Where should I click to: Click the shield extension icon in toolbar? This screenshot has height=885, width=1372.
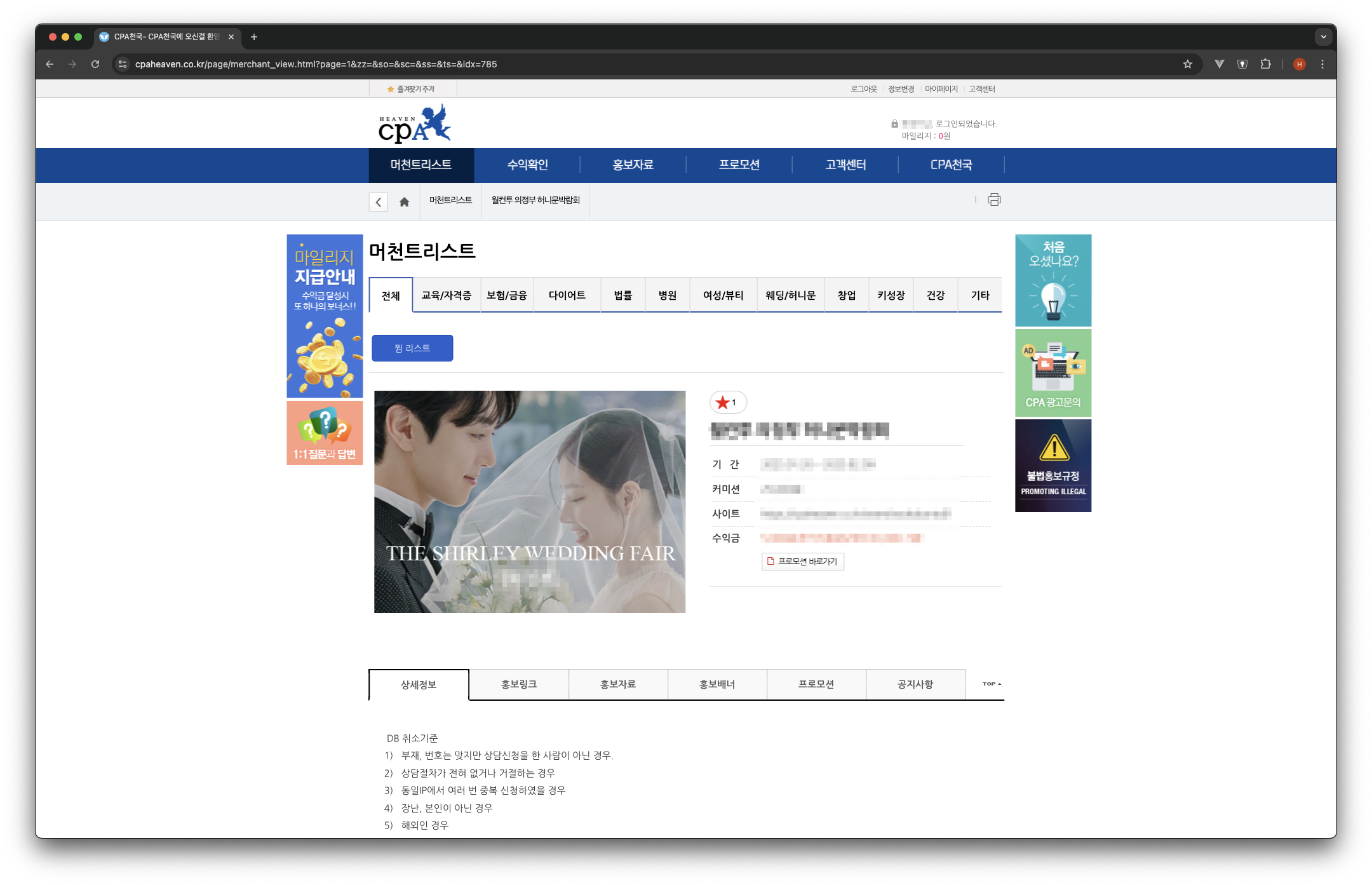point(1242,64)
